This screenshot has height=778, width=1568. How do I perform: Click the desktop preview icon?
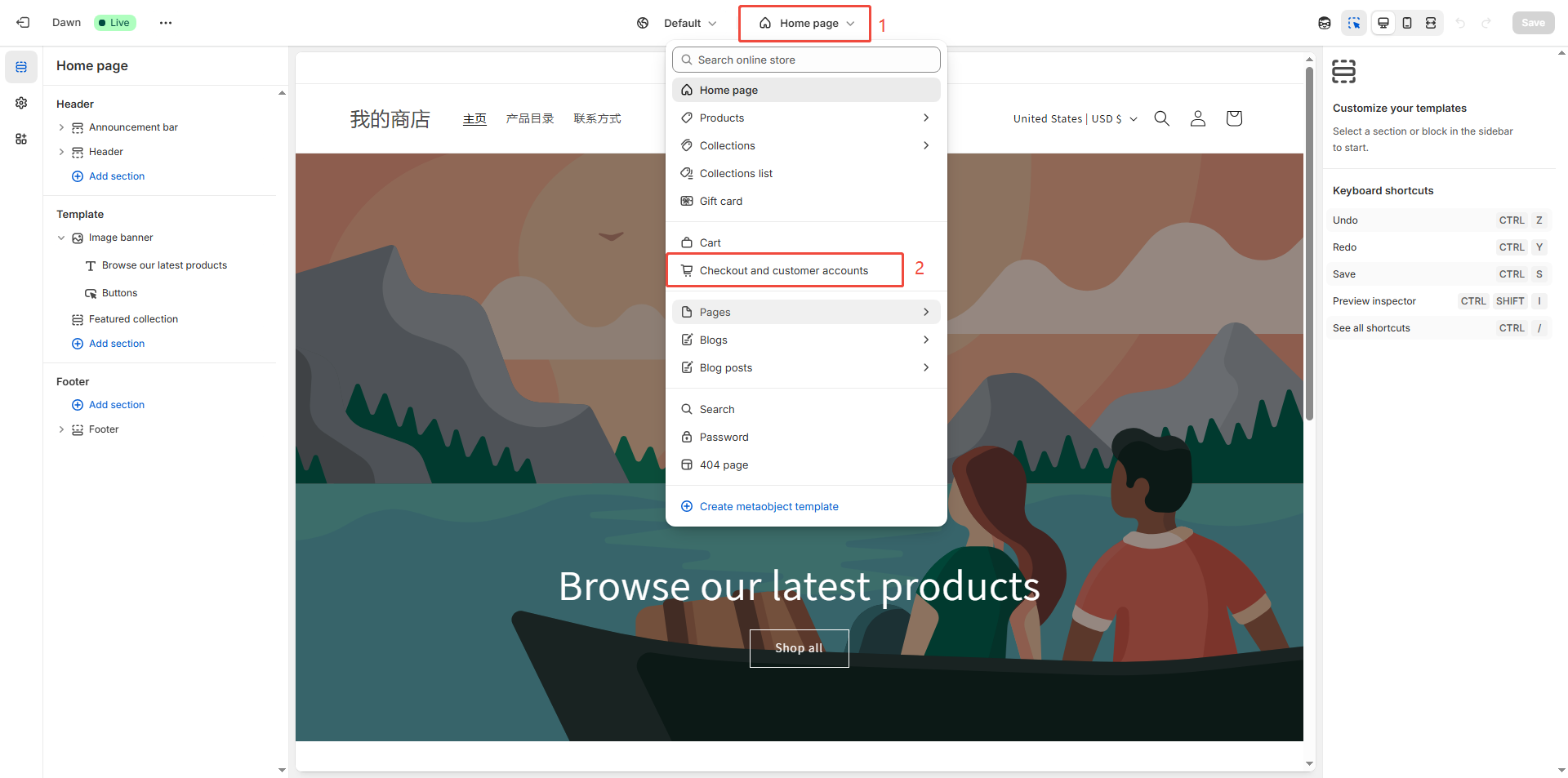pos(1383,23)
